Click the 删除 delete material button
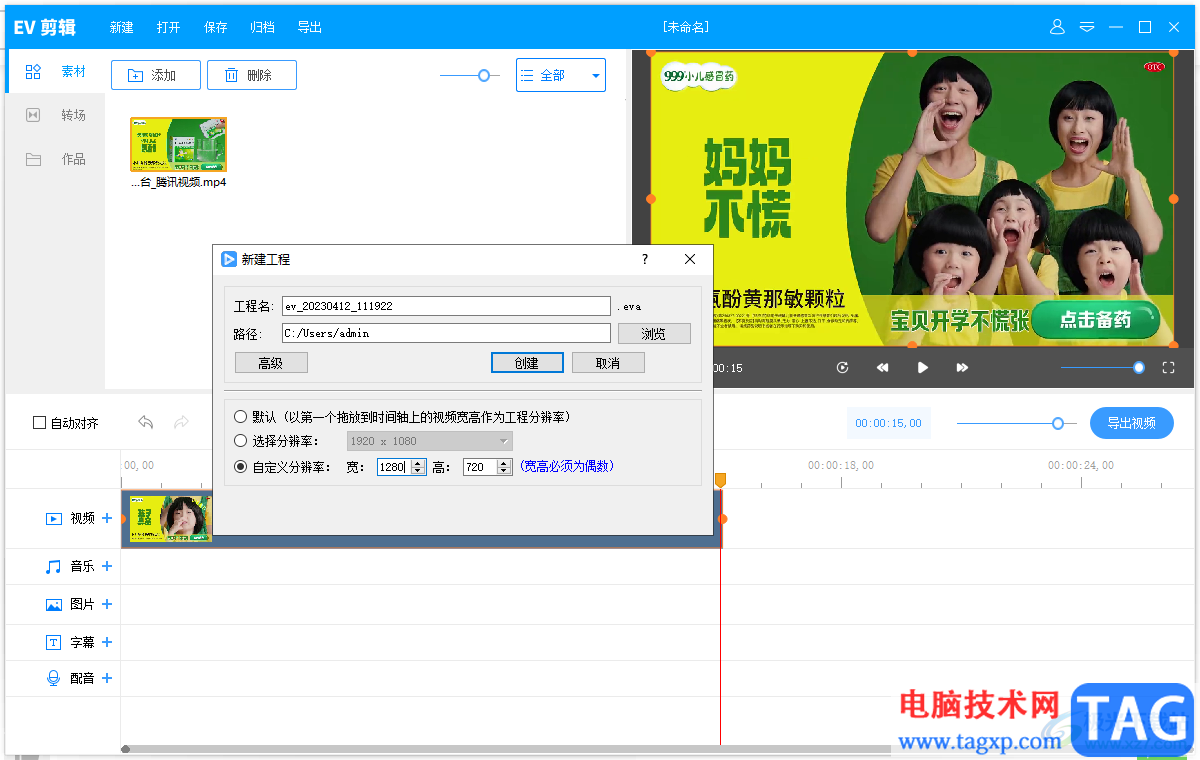The height and width of the screenshot is (760, 1200). coord(252,75)
